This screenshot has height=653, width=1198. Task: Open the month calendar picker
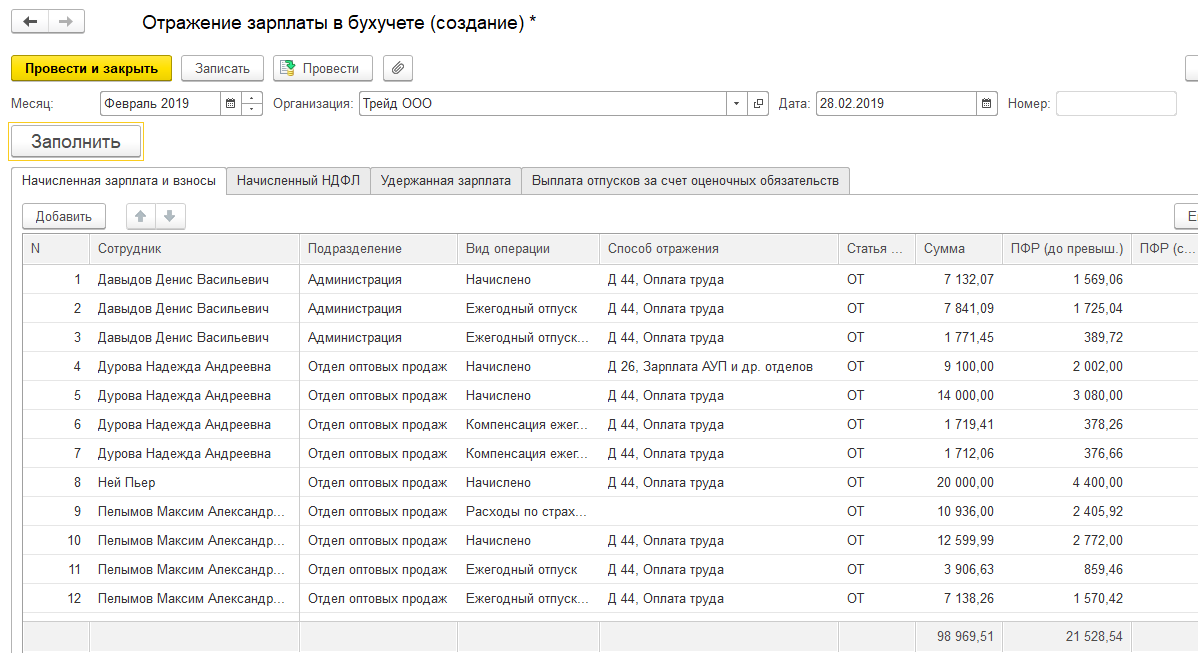[230, 103]
